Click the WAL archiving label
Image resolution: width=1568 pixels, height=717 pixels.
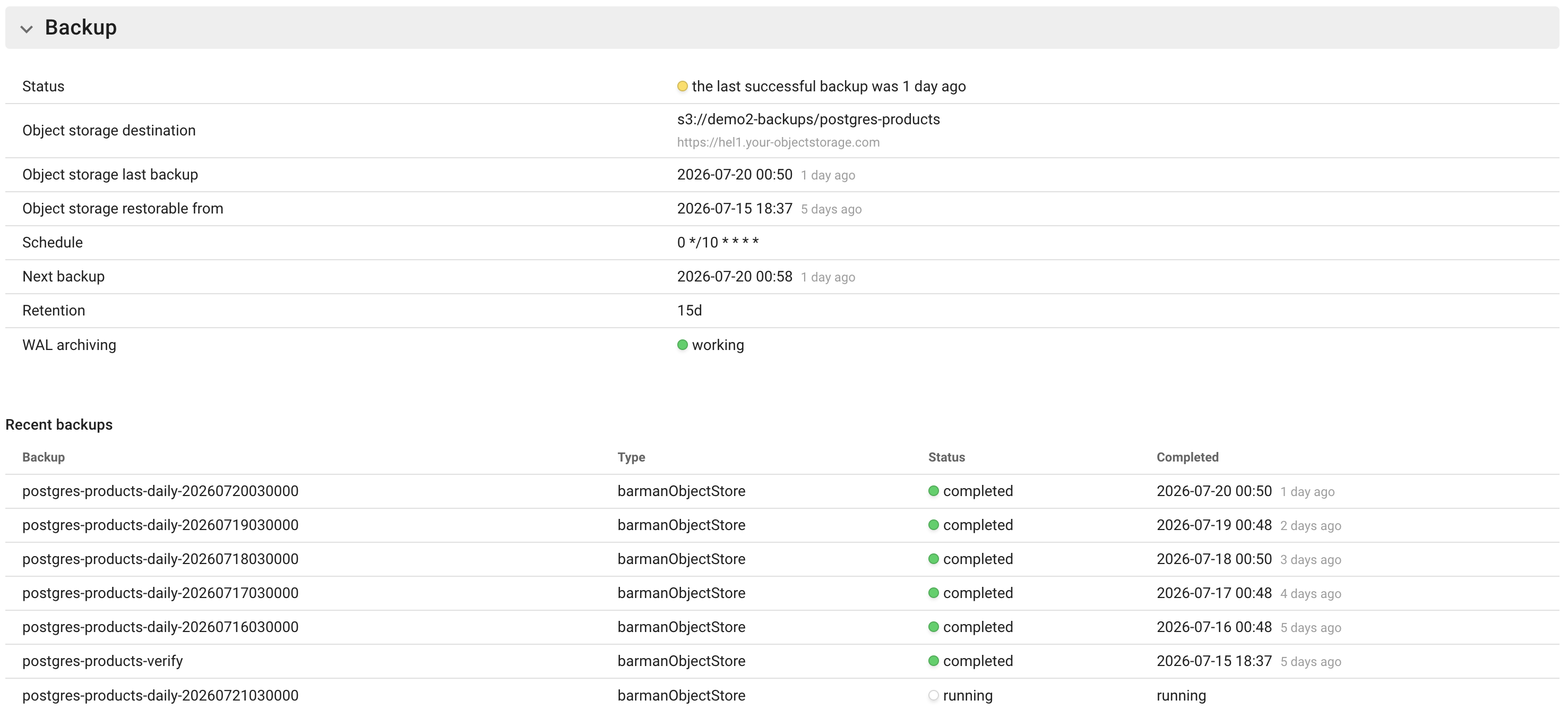pos(70,345)
